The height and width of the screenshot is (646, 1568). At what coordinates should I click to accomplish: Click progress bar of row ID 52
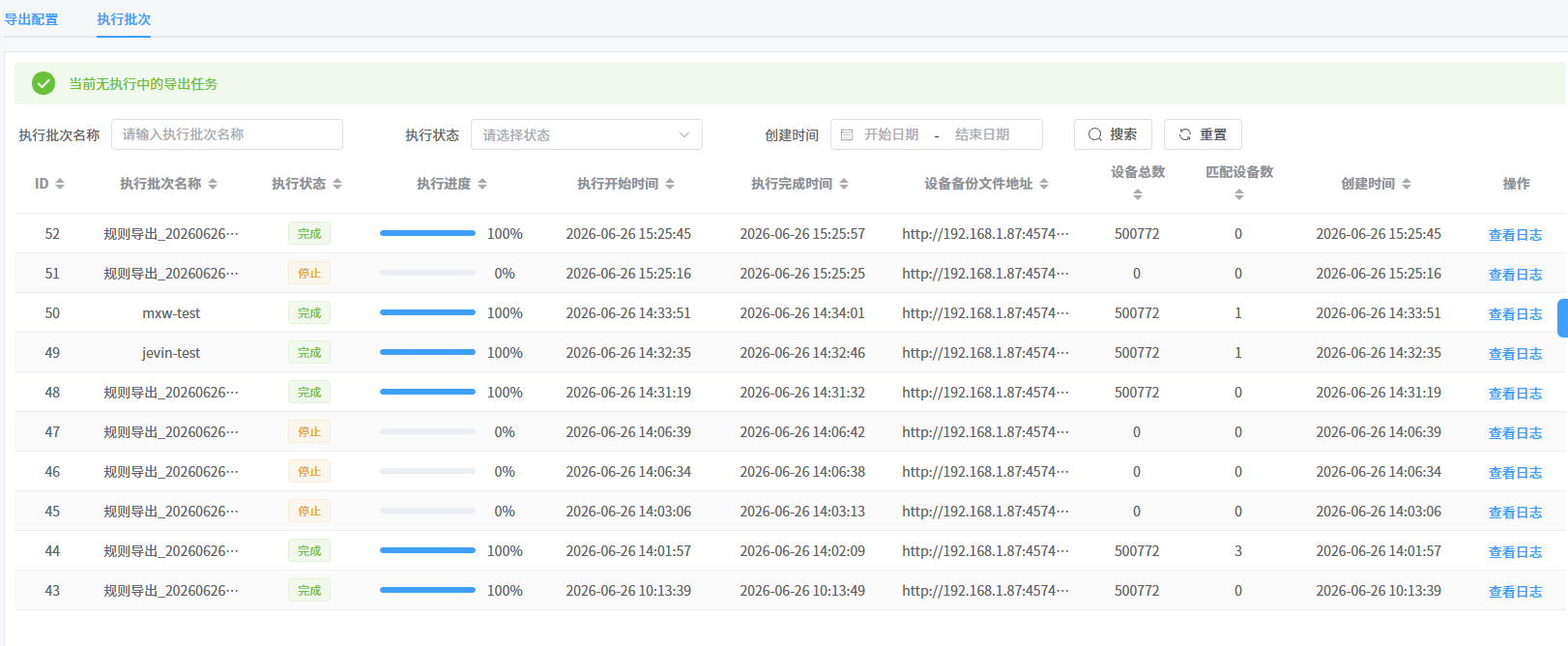(427, 233)
